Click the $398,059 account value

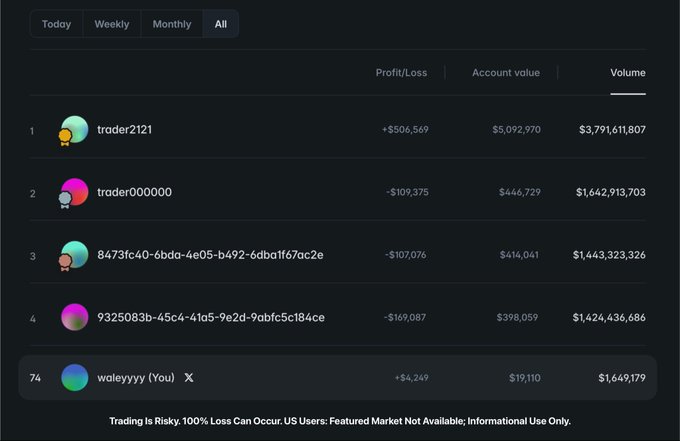click(517, 317)
